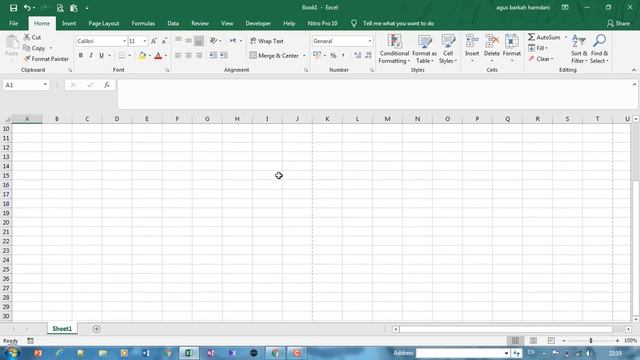Click Increase Indent icon

point(224,56)
